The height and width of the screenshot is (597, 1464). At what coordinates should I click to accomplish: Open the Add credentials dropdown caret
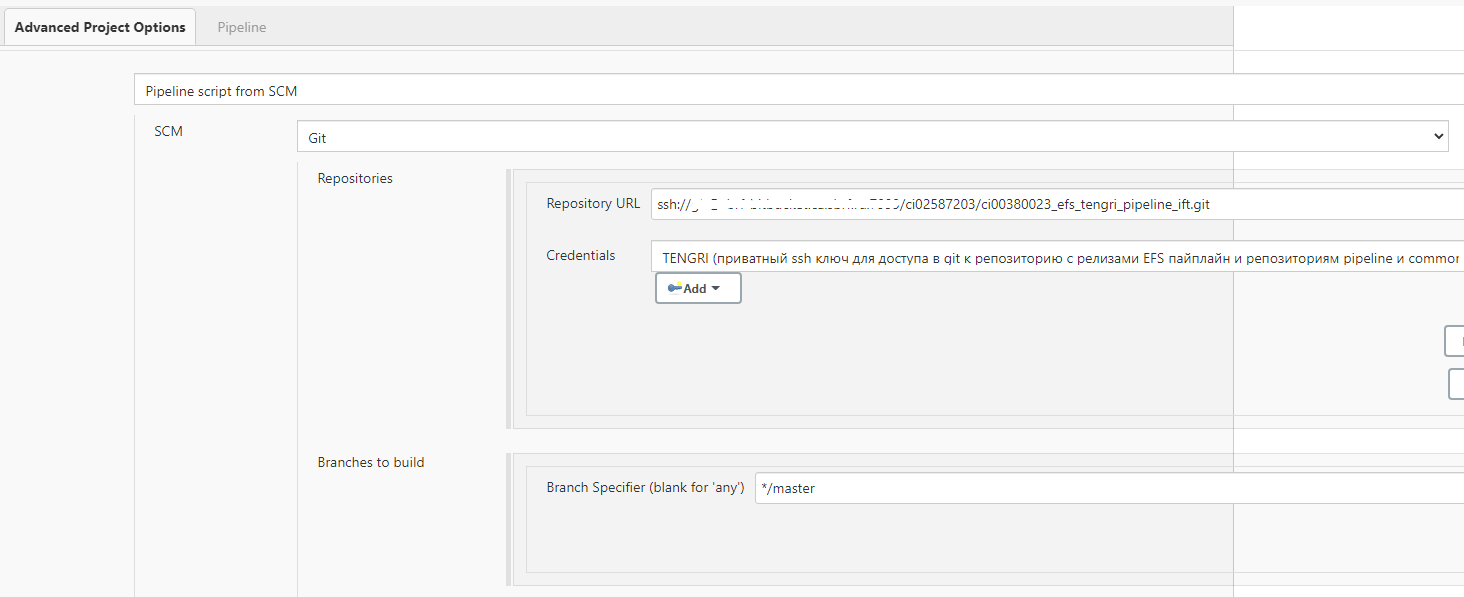coord(716,288)
